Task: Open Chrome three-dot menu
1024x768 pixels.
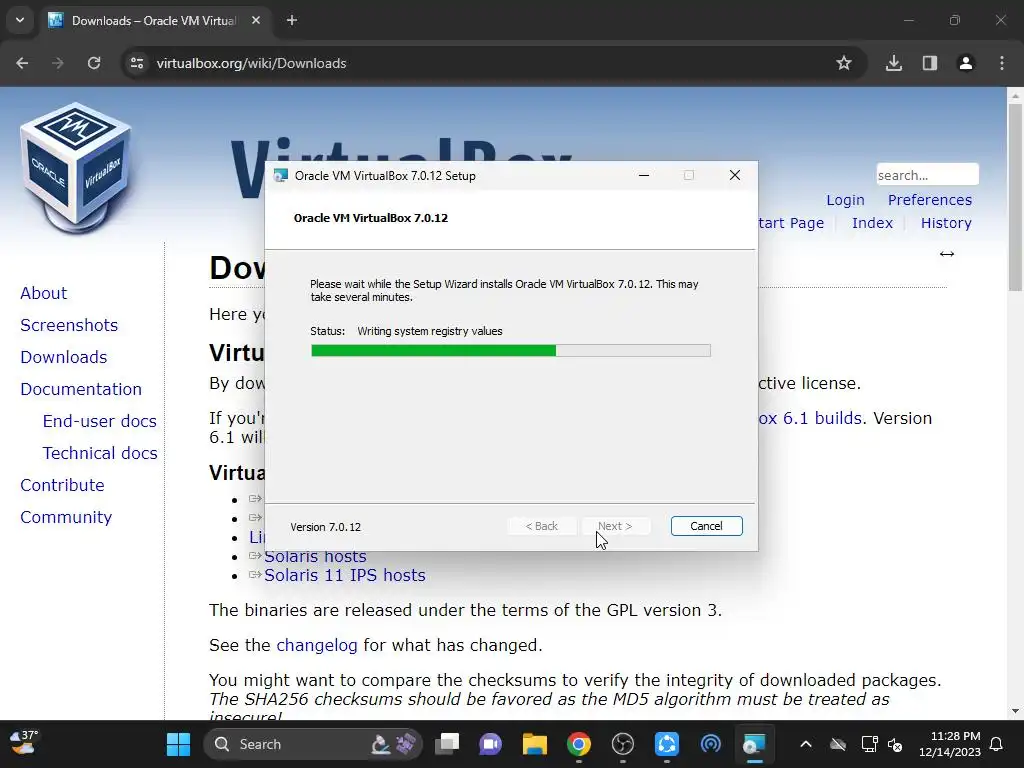Action: (1001, 63)
